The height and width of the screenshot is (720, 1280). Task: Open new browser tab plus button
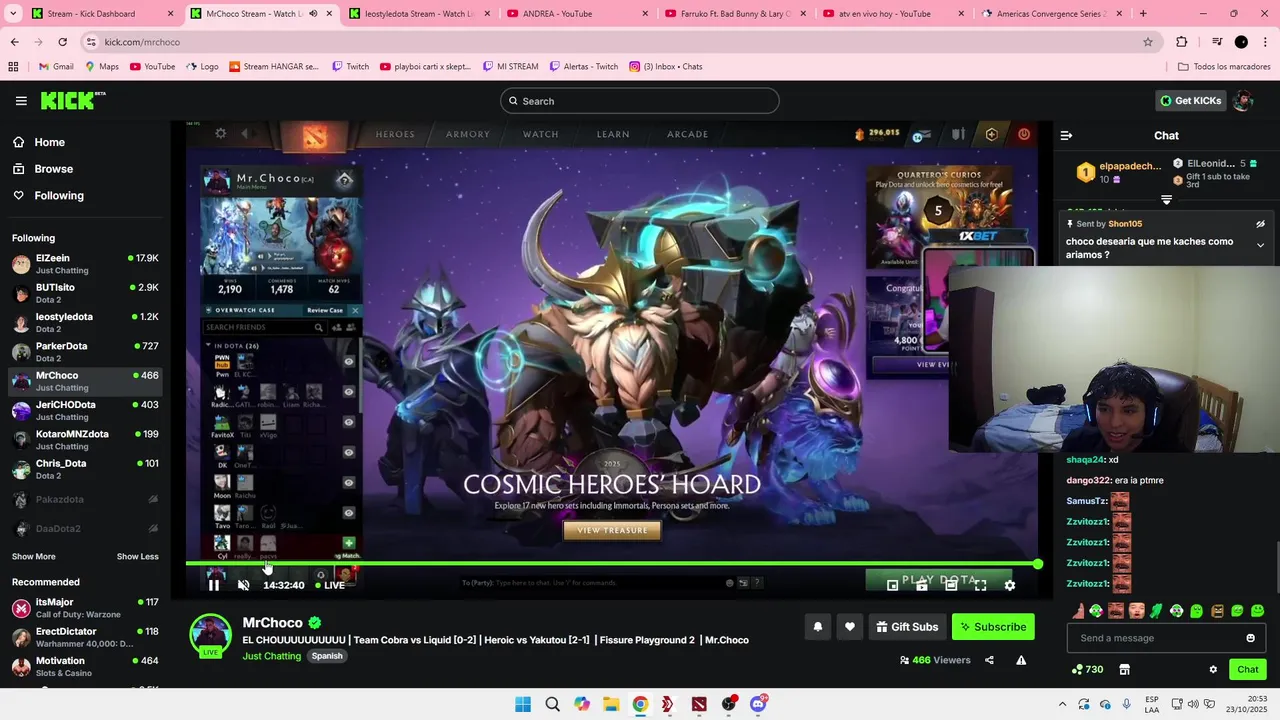pyautogui.click(x=1143, y=14)
